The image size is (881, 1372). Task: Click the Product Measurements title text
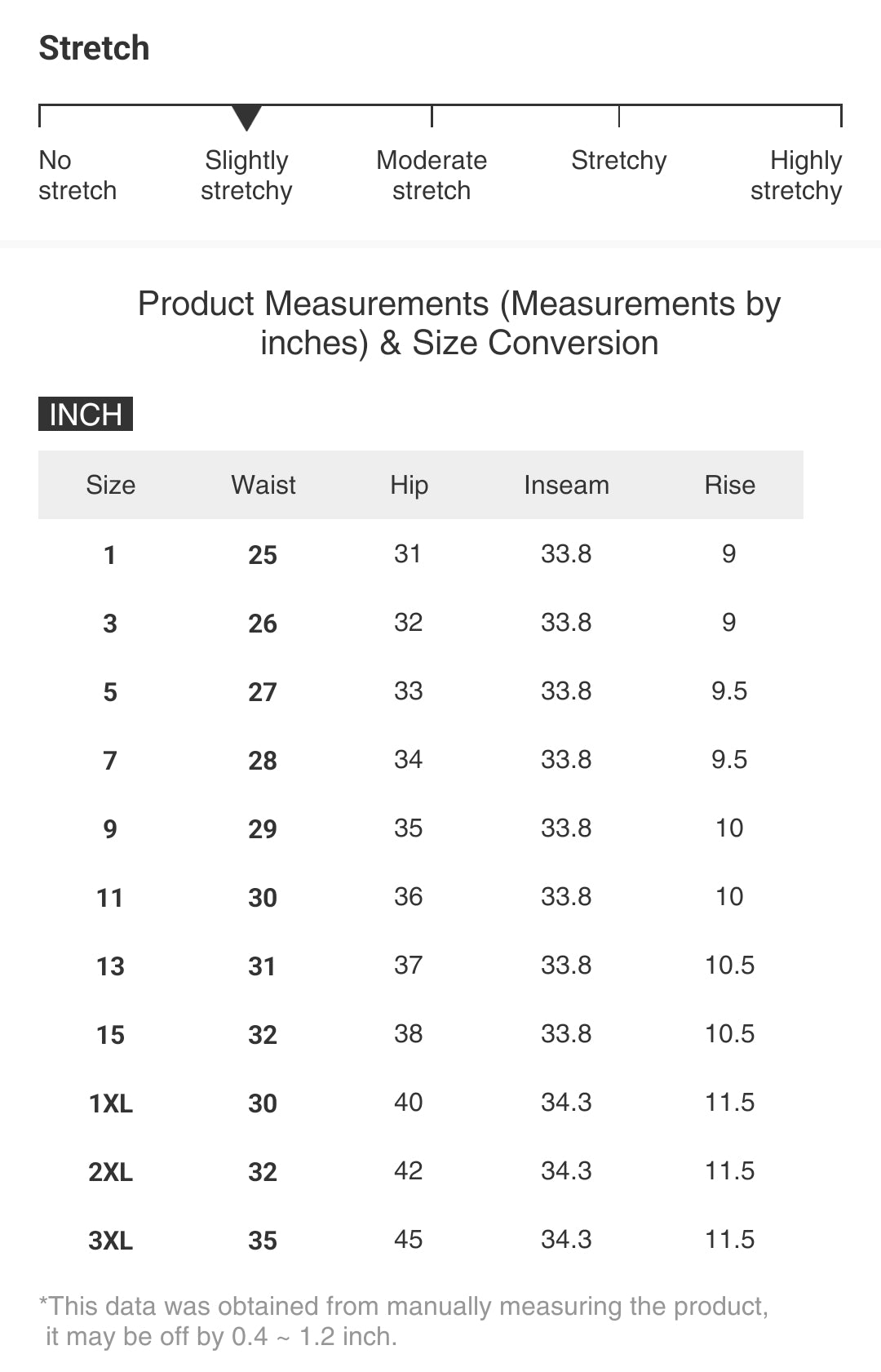pos(459,323)
